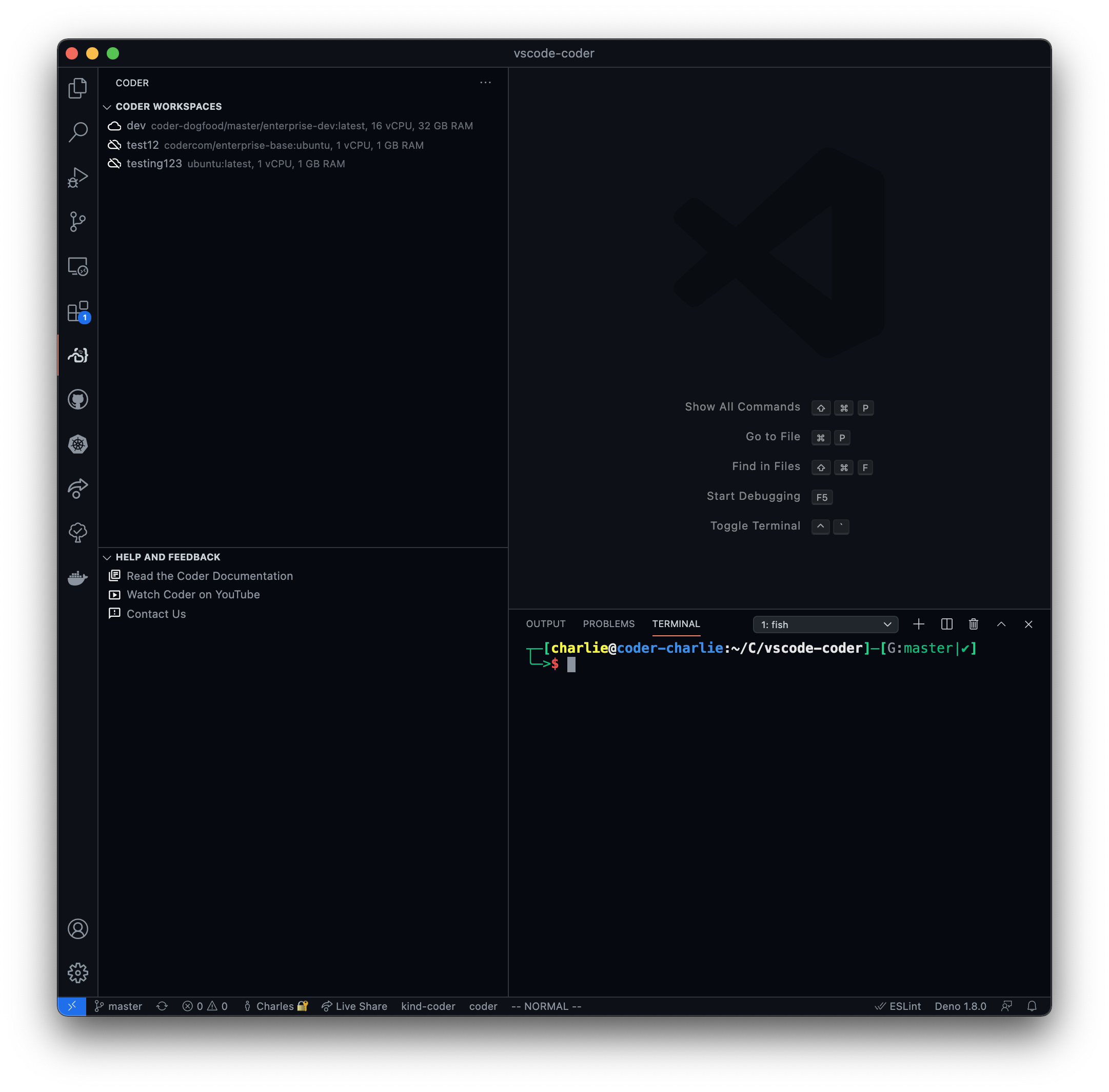Screen dimensions: 1109x1092
Task: Click the Deno 1.8.0 status item
Action: click(x=960, y=1006)
